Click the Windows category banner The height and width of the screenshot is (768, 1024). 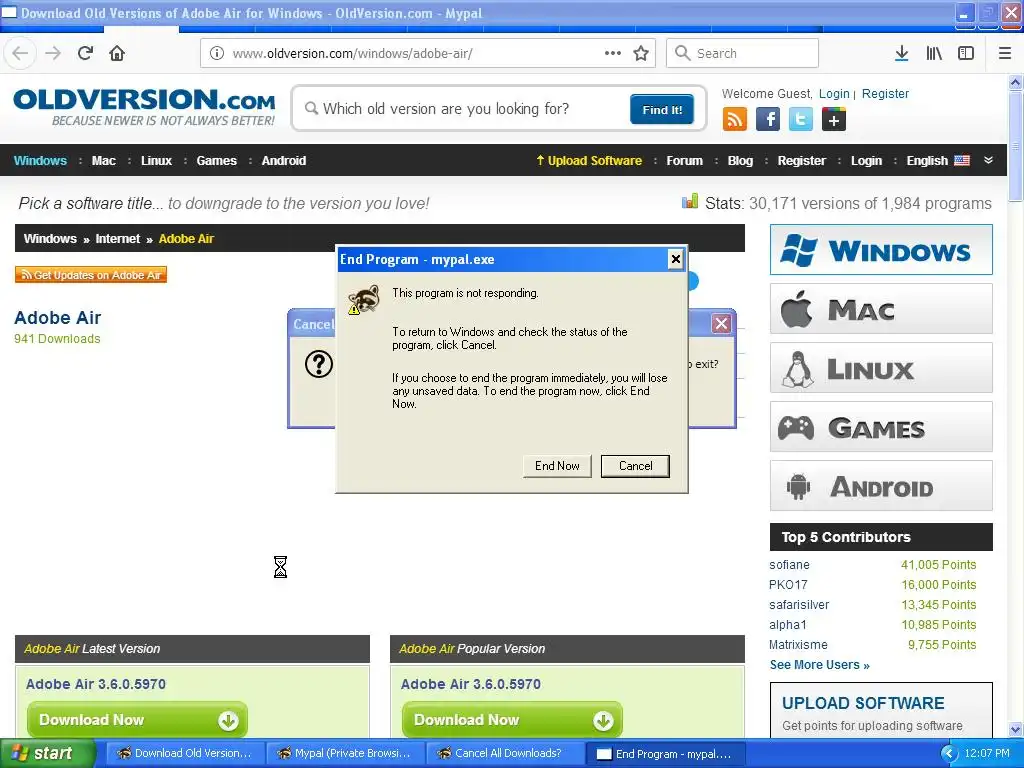click(881, 250)
